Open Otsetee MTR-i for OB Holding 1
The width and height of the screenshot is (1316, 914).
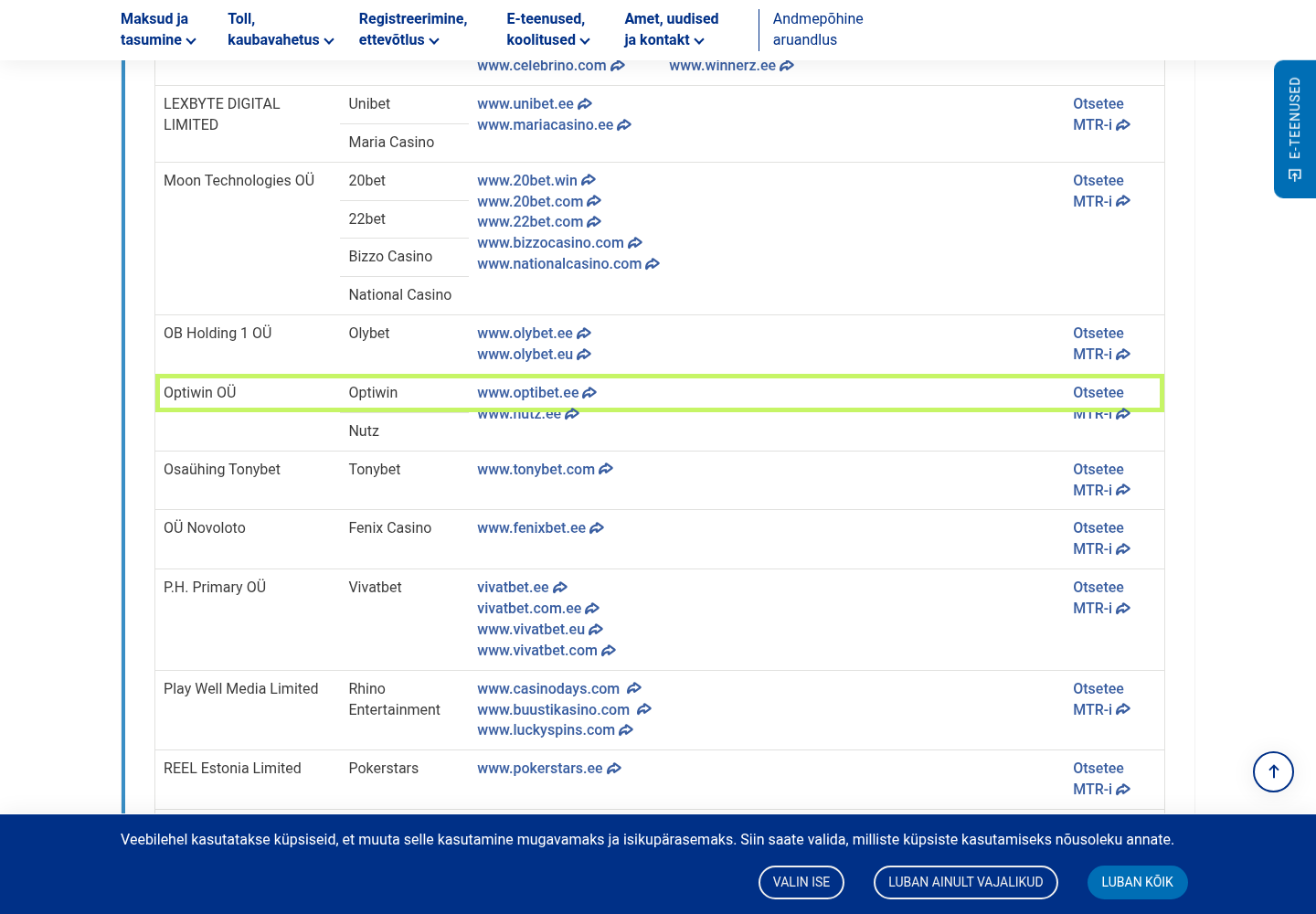click(x=1101, y=344)
